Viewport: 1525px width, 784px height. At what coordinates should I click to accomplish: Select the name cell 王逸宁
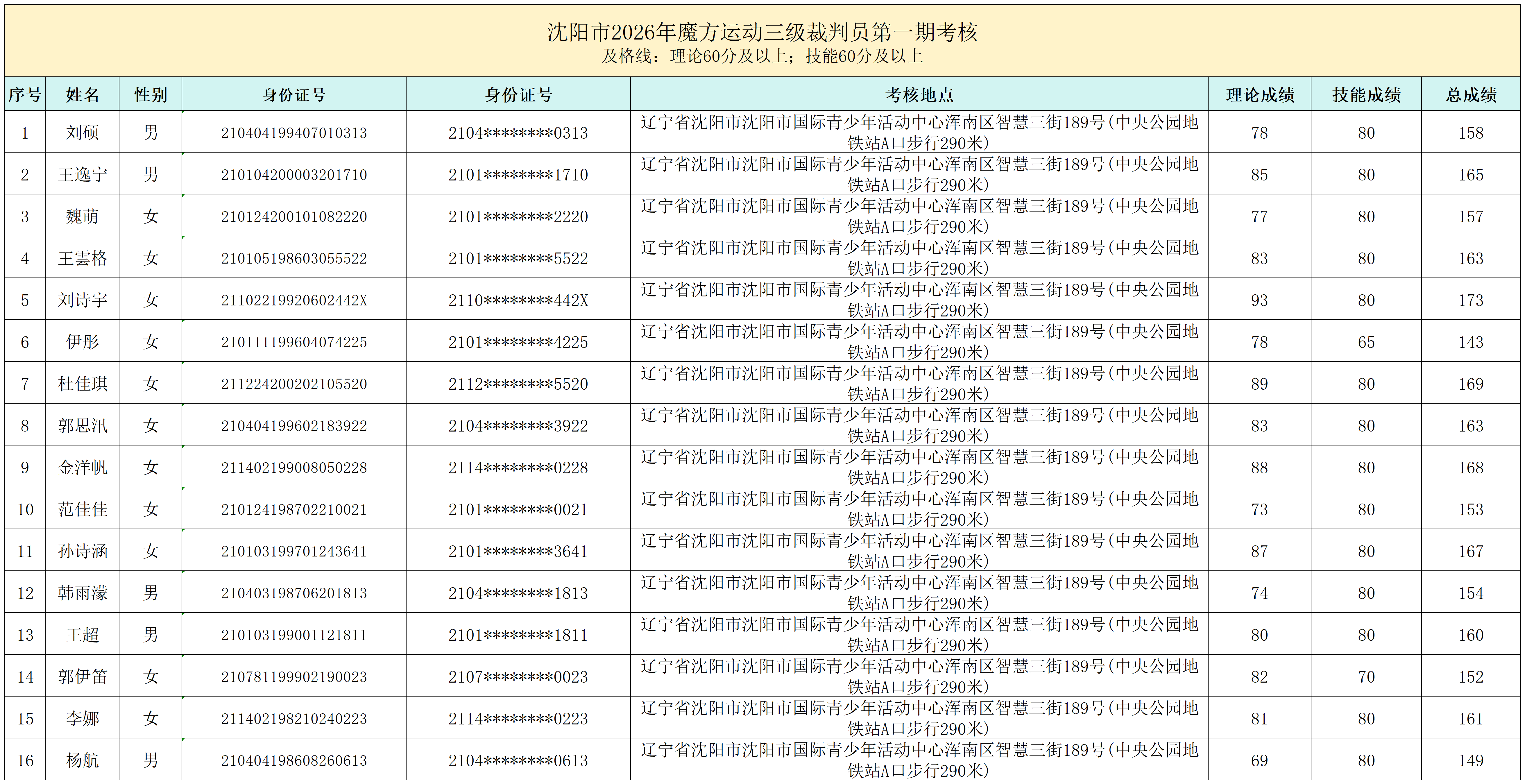[x=82, y=174]
